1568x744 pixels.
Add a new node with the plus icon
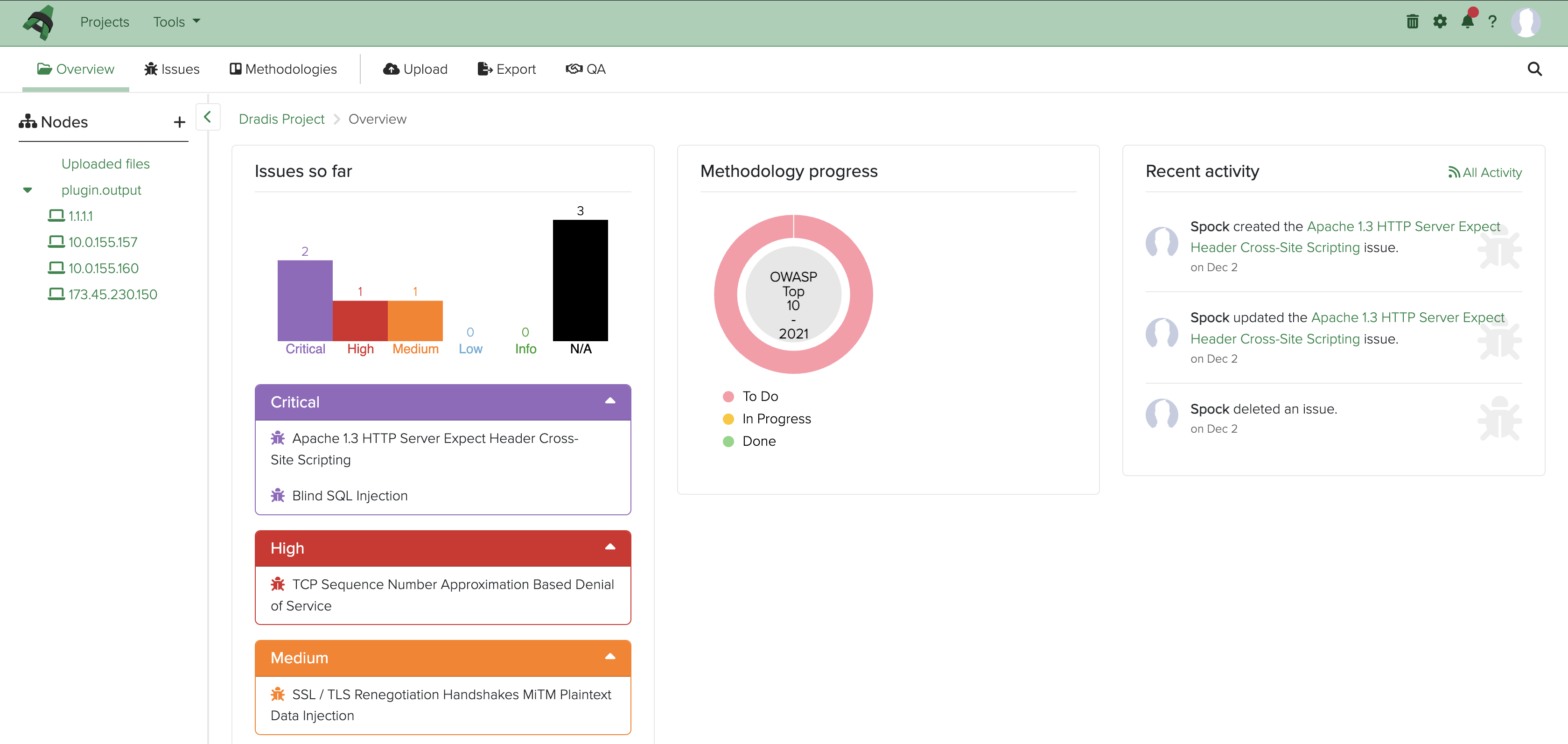pyautogui.click(x=179, y=122)
